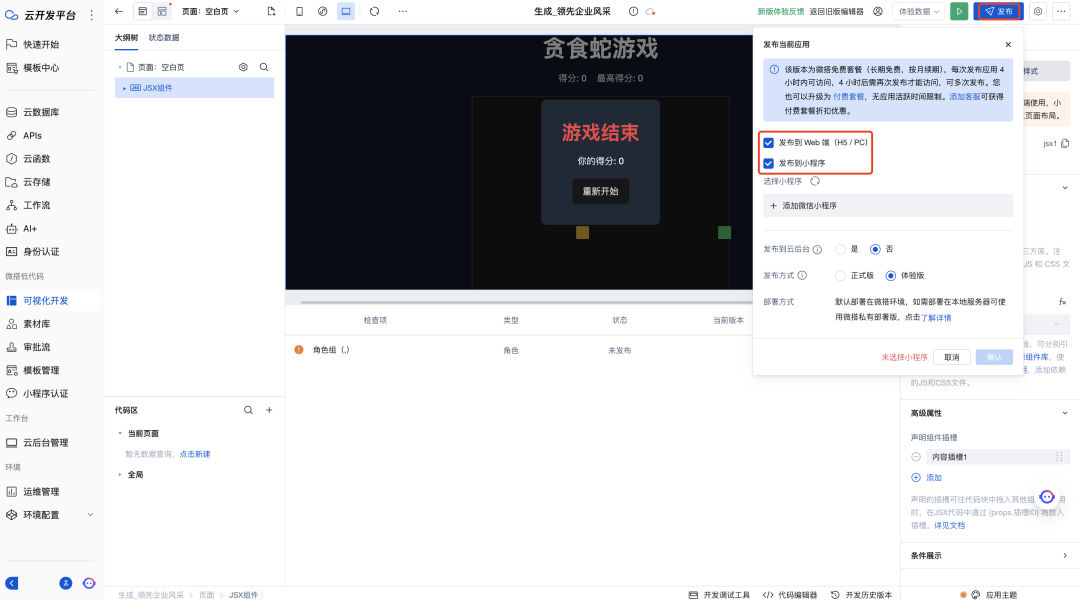Viewport: 1080px width, 600px height.
Task: Choose the 正式版 publish mode
Action: click(x=840, y=276)
